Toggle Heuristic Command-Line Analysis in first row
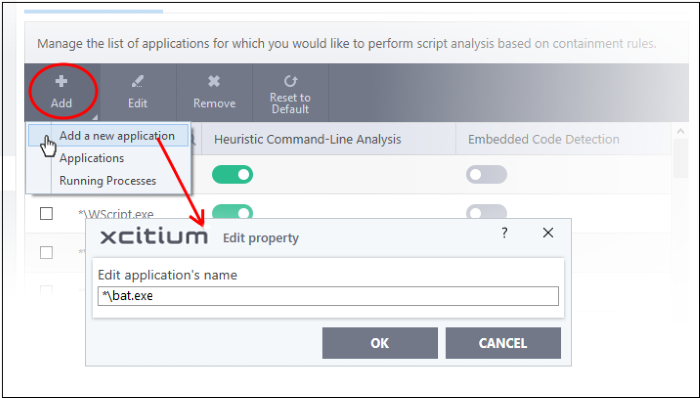The width and height of the screenshot is (700, 398). tap(232, 174)
